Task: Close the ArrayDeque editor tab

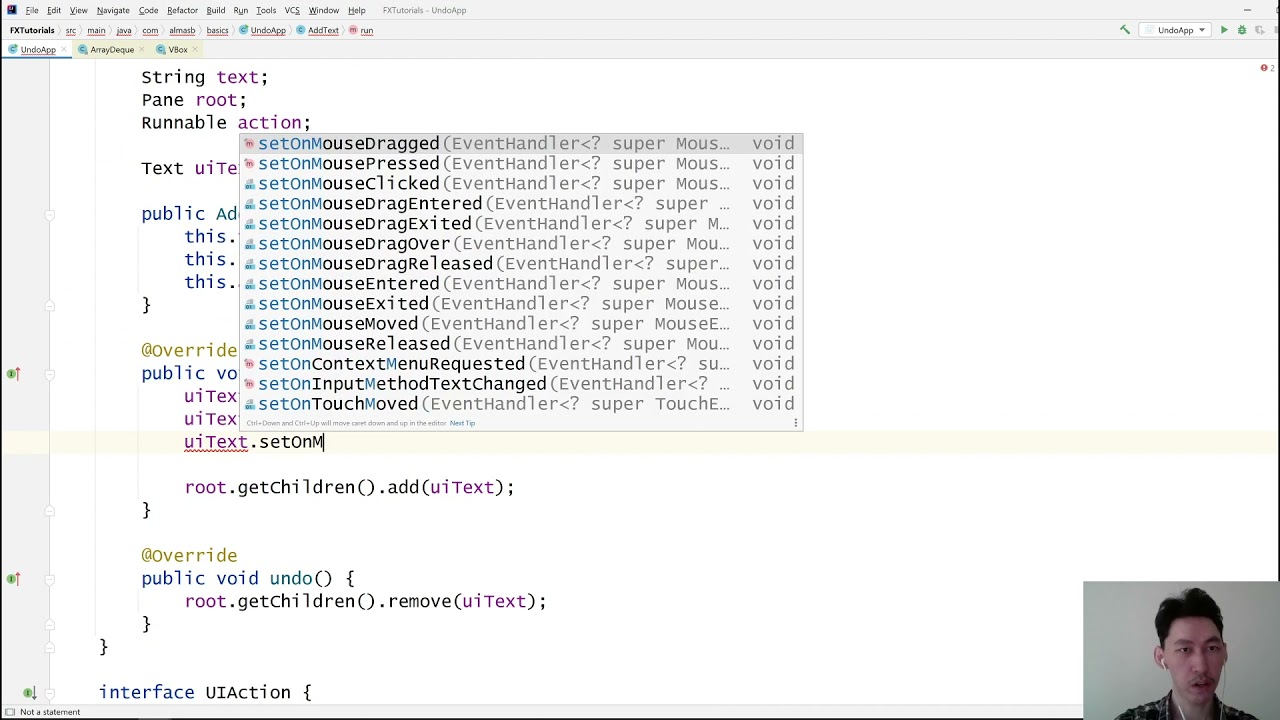Action: tap(144, 49)
